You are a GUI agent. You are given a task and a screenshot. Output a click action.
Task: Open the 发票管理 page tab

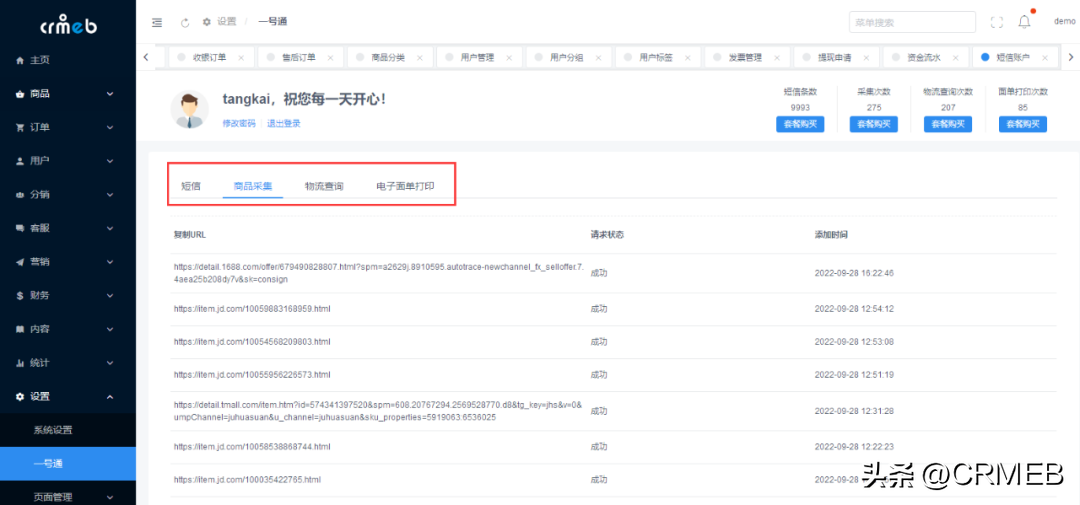click(747, 57)
